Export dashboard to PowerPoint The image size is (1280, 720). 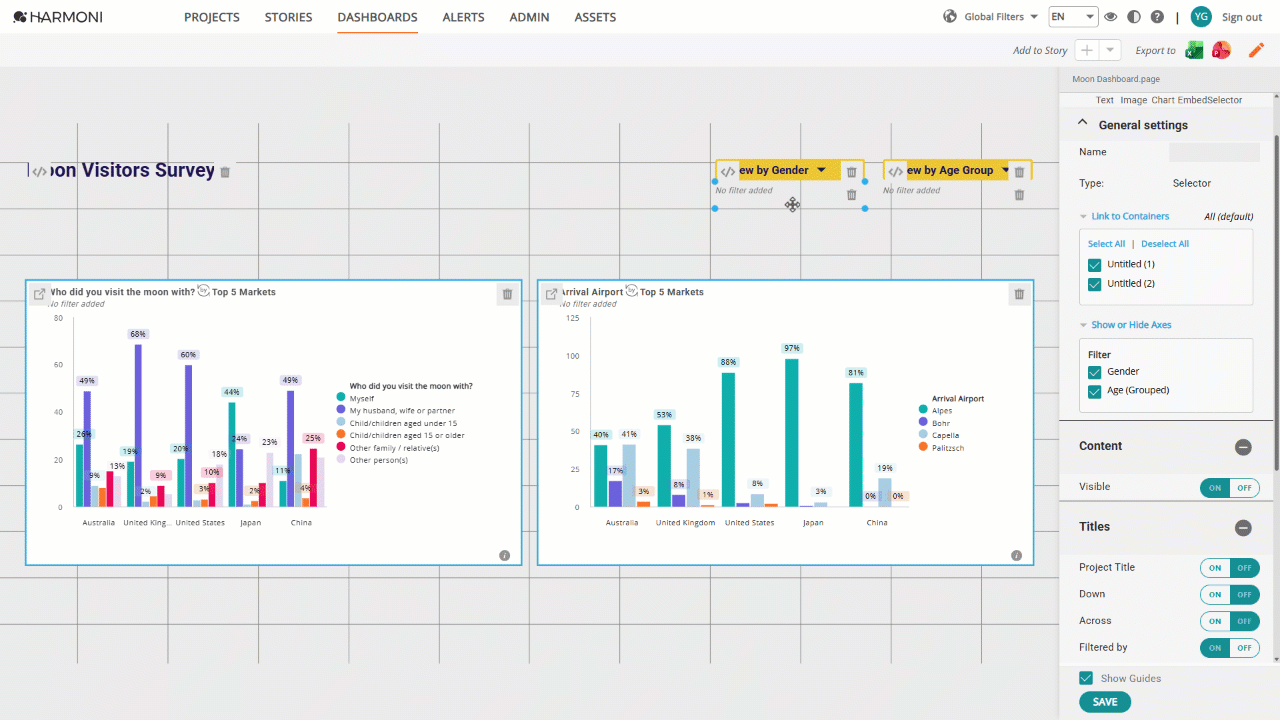[1221, 50]
